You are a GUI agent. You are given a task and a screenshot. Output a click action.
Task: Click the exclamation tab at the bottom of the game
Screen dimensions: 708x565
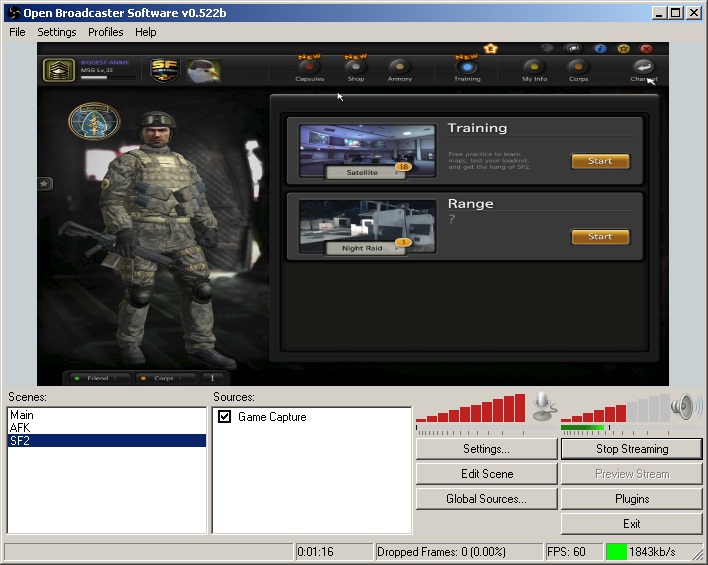point(212,378)
